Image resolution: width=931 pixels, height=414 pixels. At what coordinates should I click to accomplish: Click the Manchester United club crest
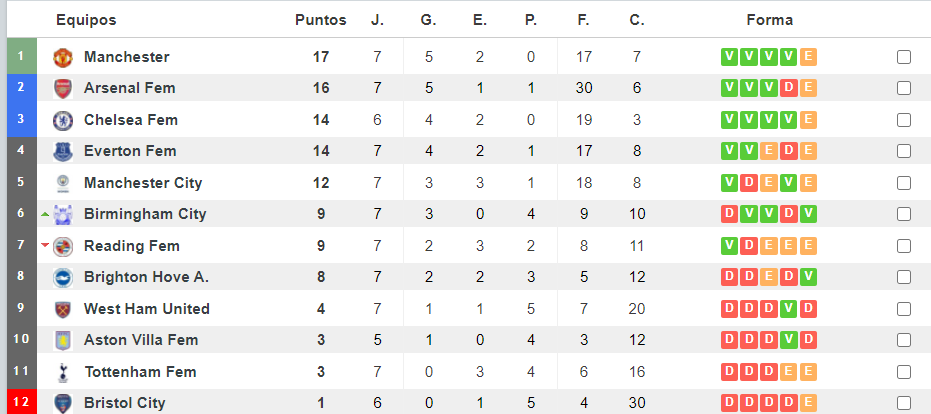pos(63,57)
